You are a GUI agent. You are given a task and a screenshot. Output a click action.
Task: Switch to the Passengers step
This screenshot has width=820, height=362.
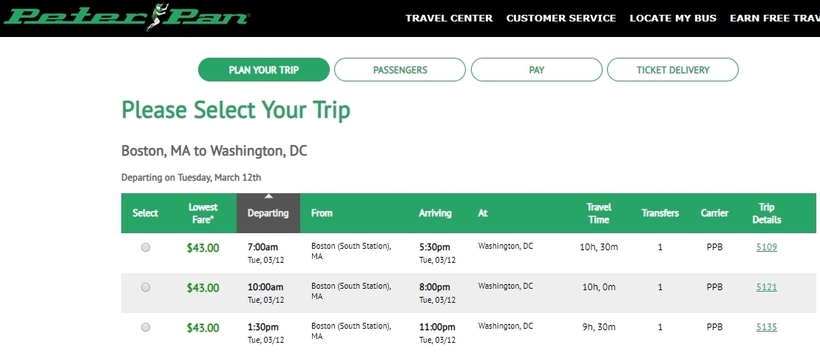click(400, 70)
